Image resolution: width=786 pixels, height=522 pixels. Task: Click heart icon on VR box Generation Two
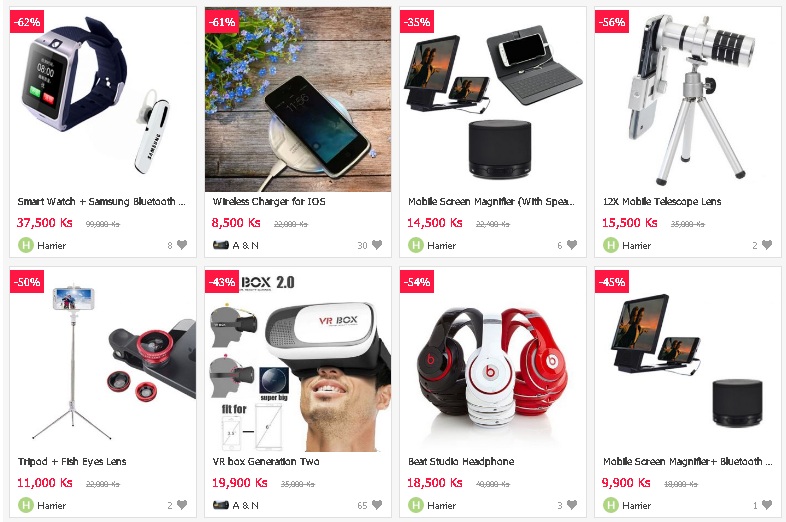377,505
